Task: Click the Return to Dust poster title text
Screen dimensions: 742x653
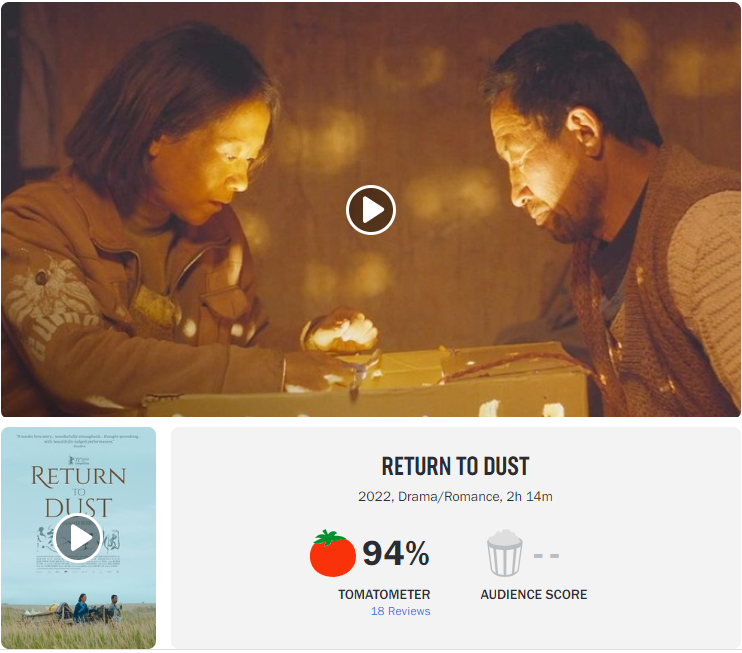Action: pyautogui.click(x=79, y=492)
